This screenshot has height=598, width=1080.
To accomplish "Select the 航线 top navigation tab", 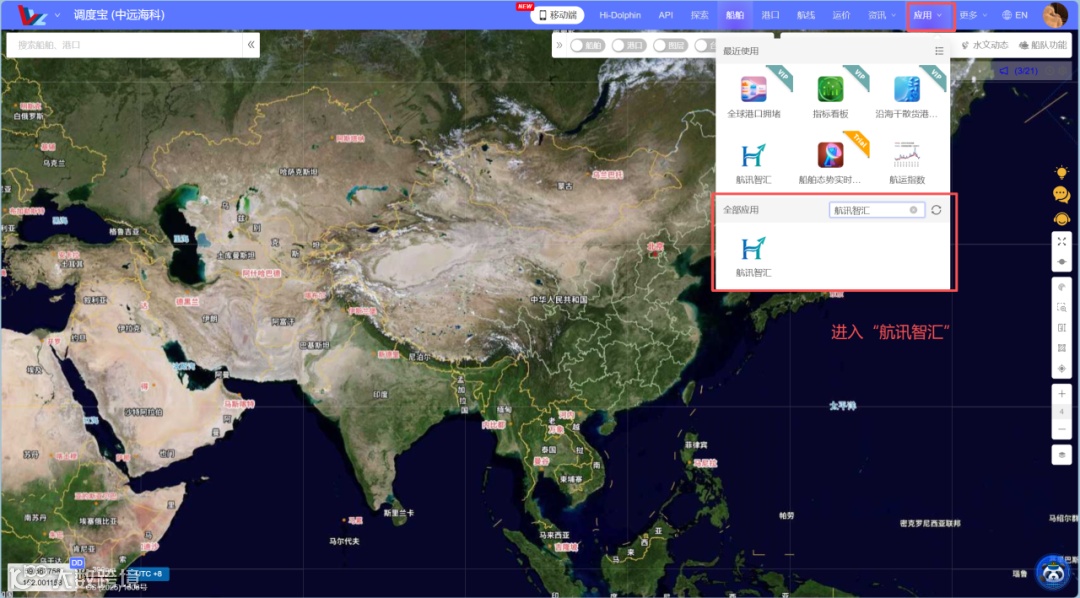I will 806,15.
